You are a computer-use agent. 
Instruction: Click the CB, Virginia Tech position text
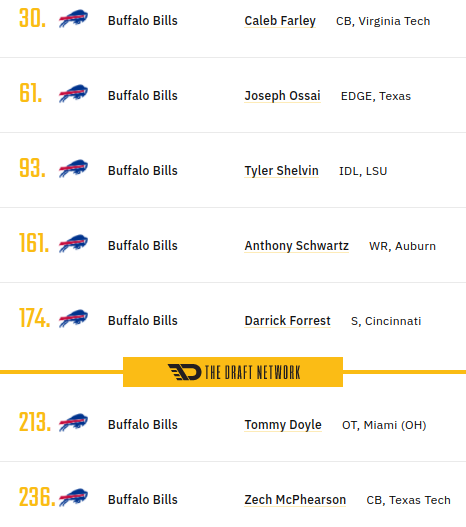point(383,22)
